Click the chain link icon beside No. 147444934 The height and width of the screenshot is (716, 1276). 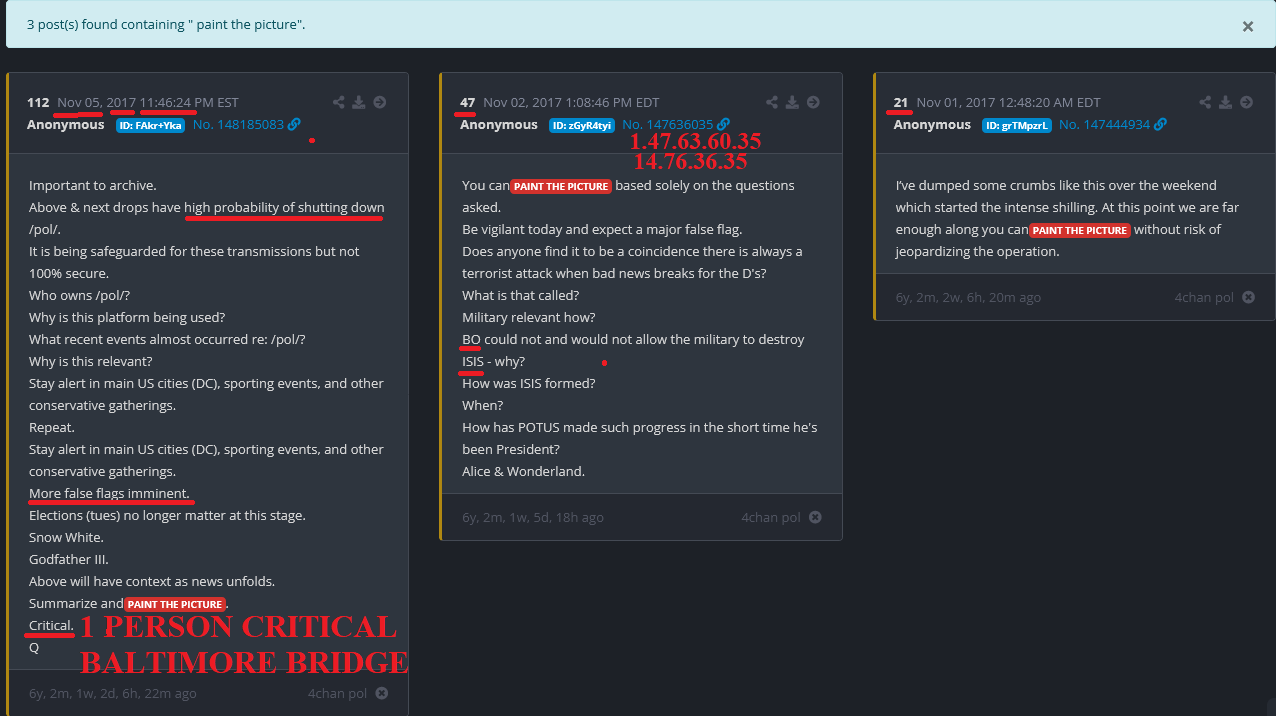coord(1160,125)
